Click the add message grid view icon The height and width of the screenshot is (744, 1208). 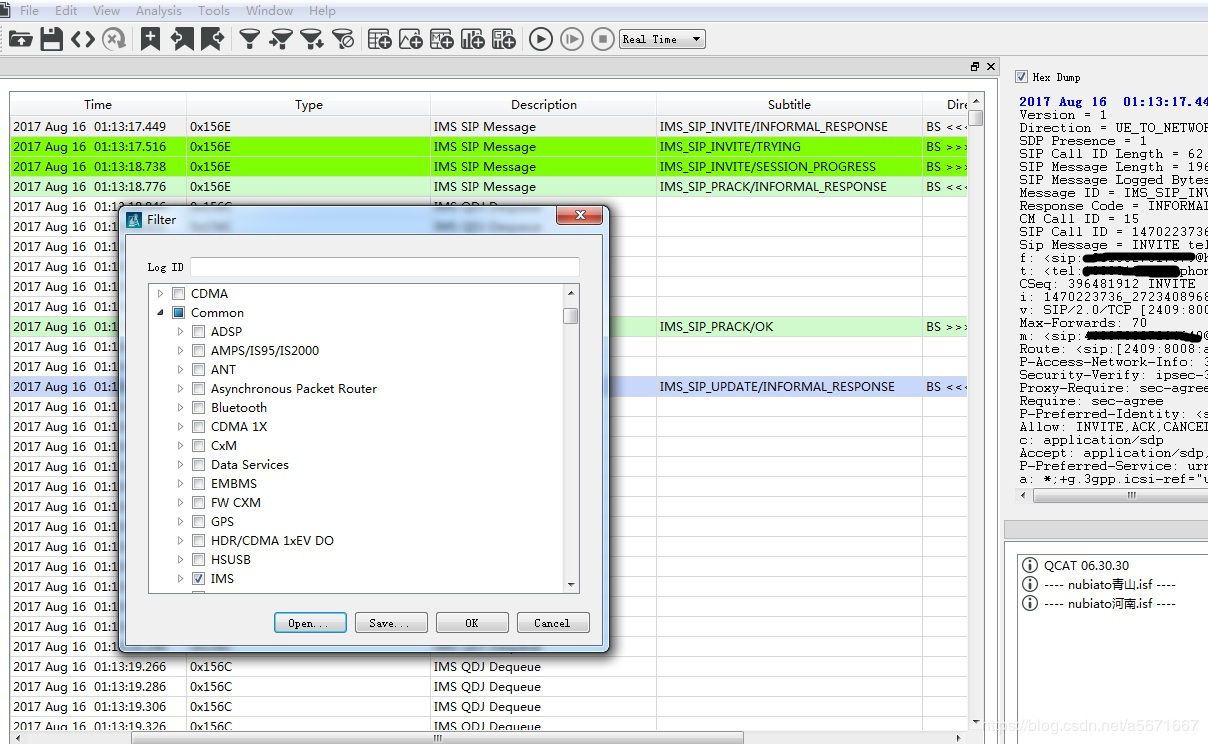[441, 39]
